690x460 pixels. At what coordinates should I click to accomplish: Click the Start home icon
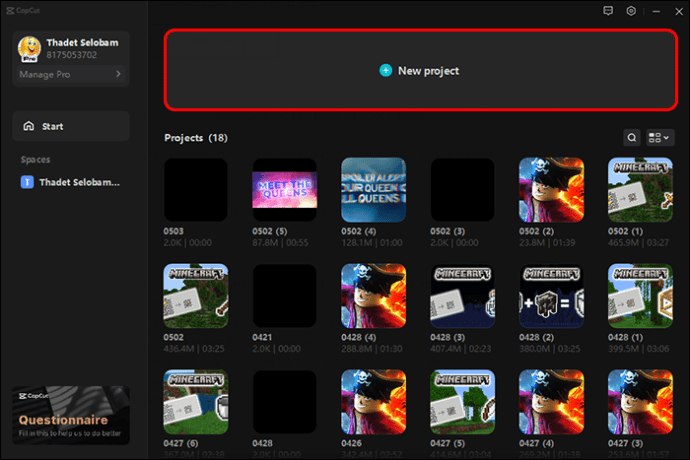click(29, 126)
